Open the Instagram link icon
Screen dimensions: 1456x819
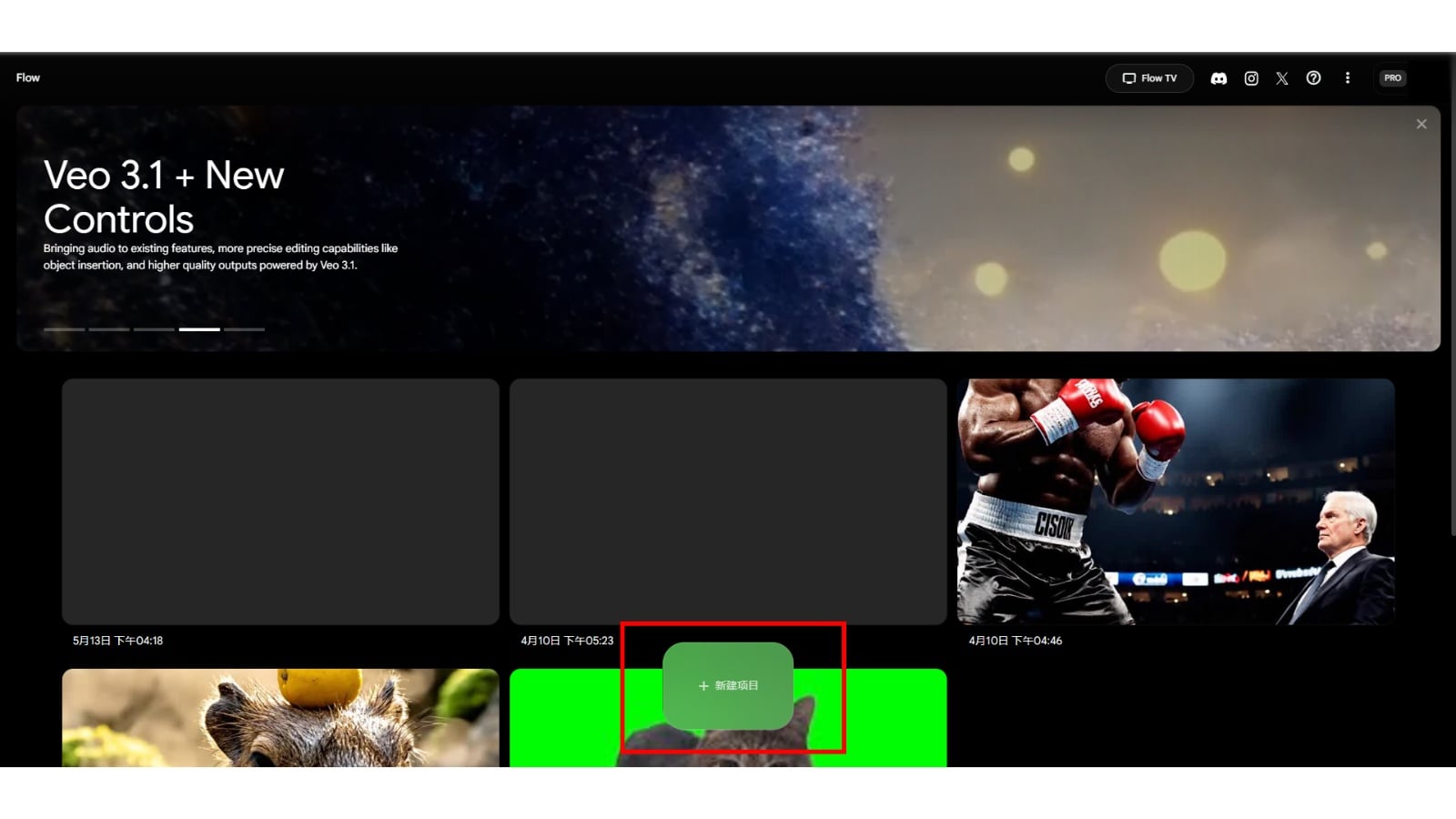[x=1251, y=78]
